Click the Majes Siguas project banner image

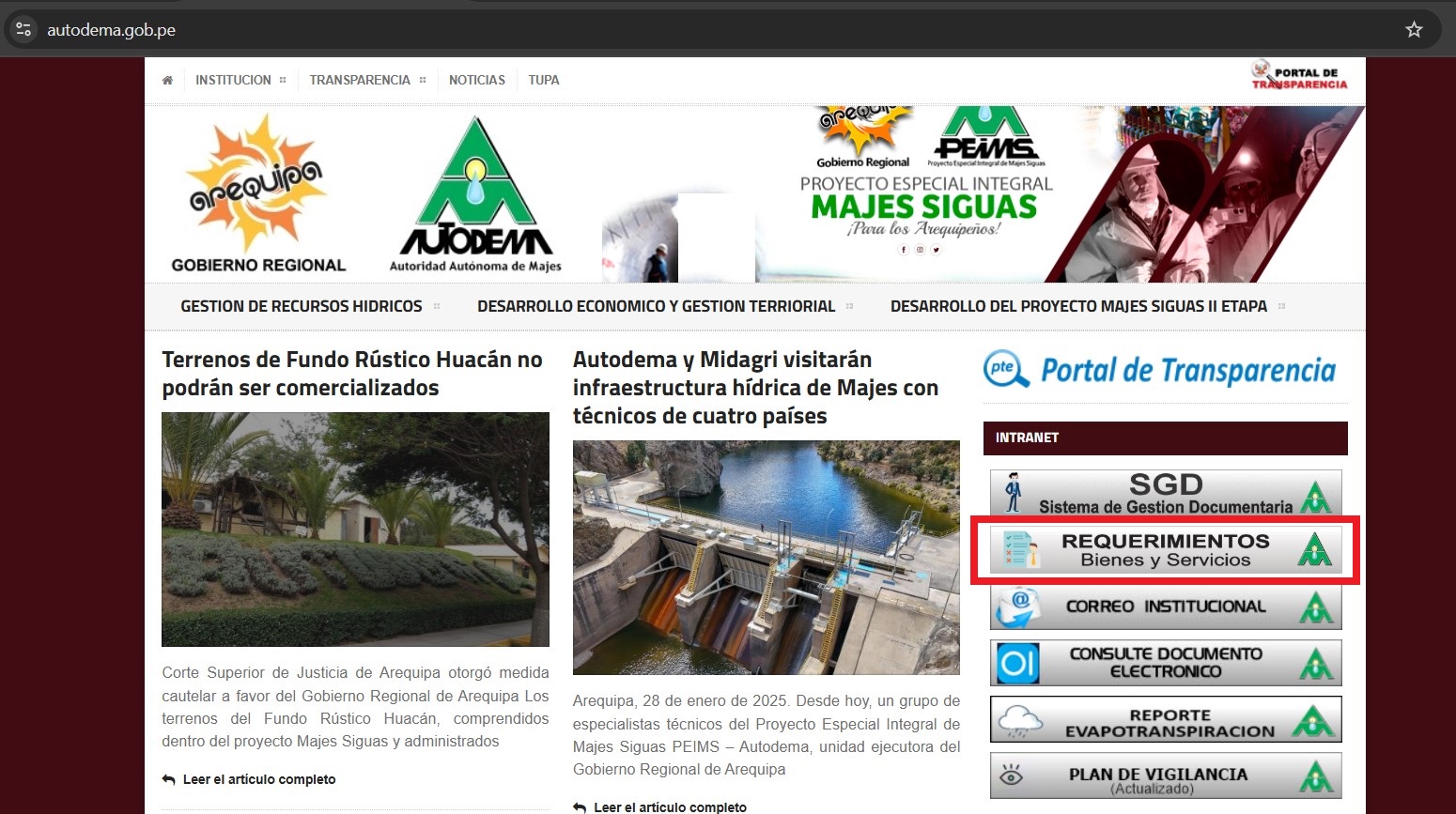coord(983,194)
